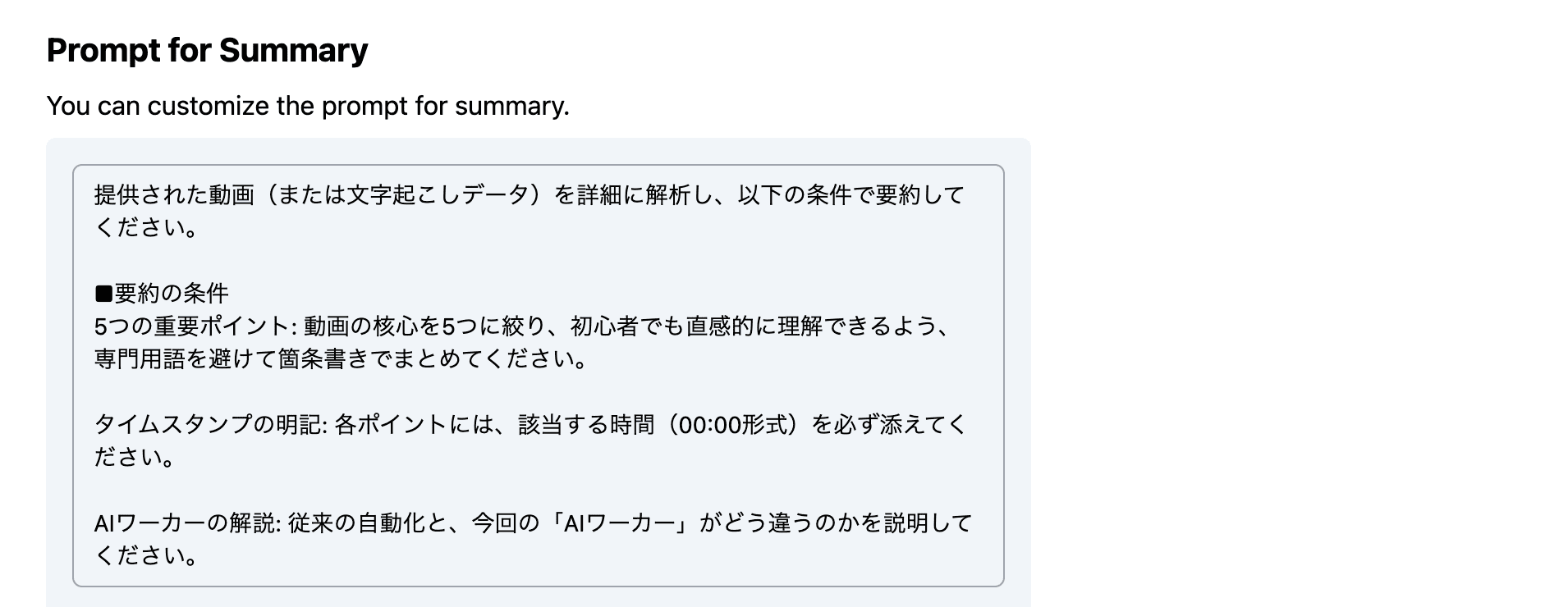1568x607 pixels.
Task: Click the black square bullet before 要約の条件
Action: coord(103,294)
